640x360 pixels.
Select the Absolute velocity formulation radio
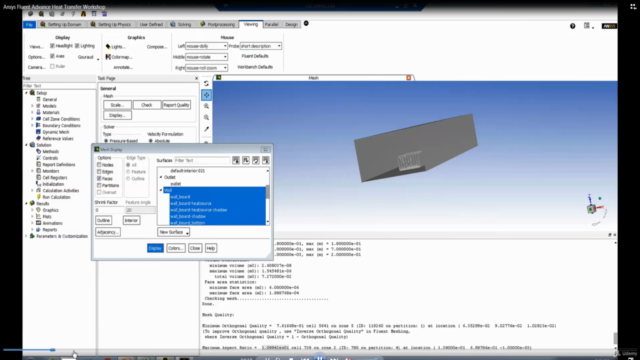[x=151, y=141]
